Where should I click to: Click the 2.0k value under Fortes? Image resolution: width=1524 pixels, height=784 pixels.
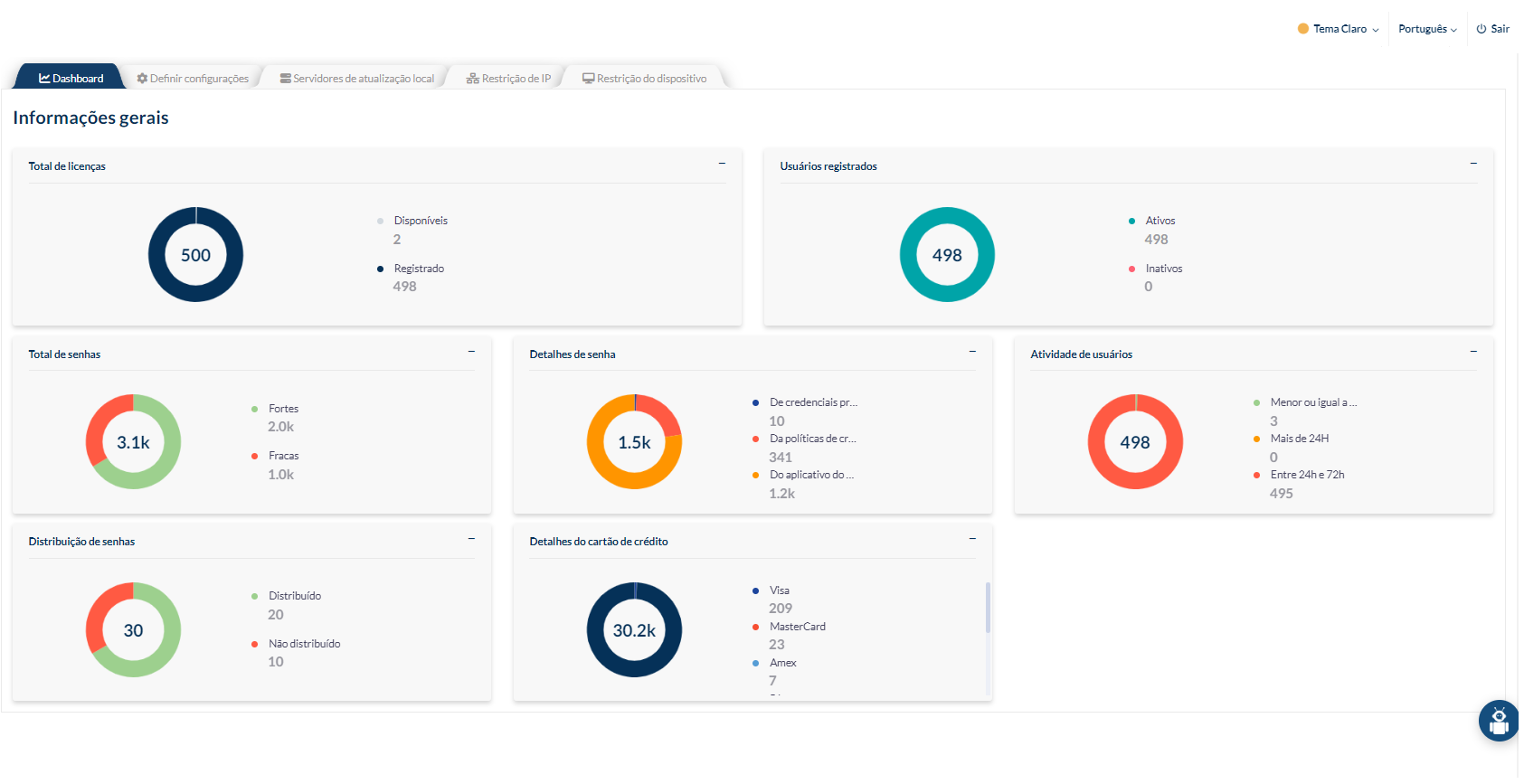pyautogui.click(x=280, y=427)
